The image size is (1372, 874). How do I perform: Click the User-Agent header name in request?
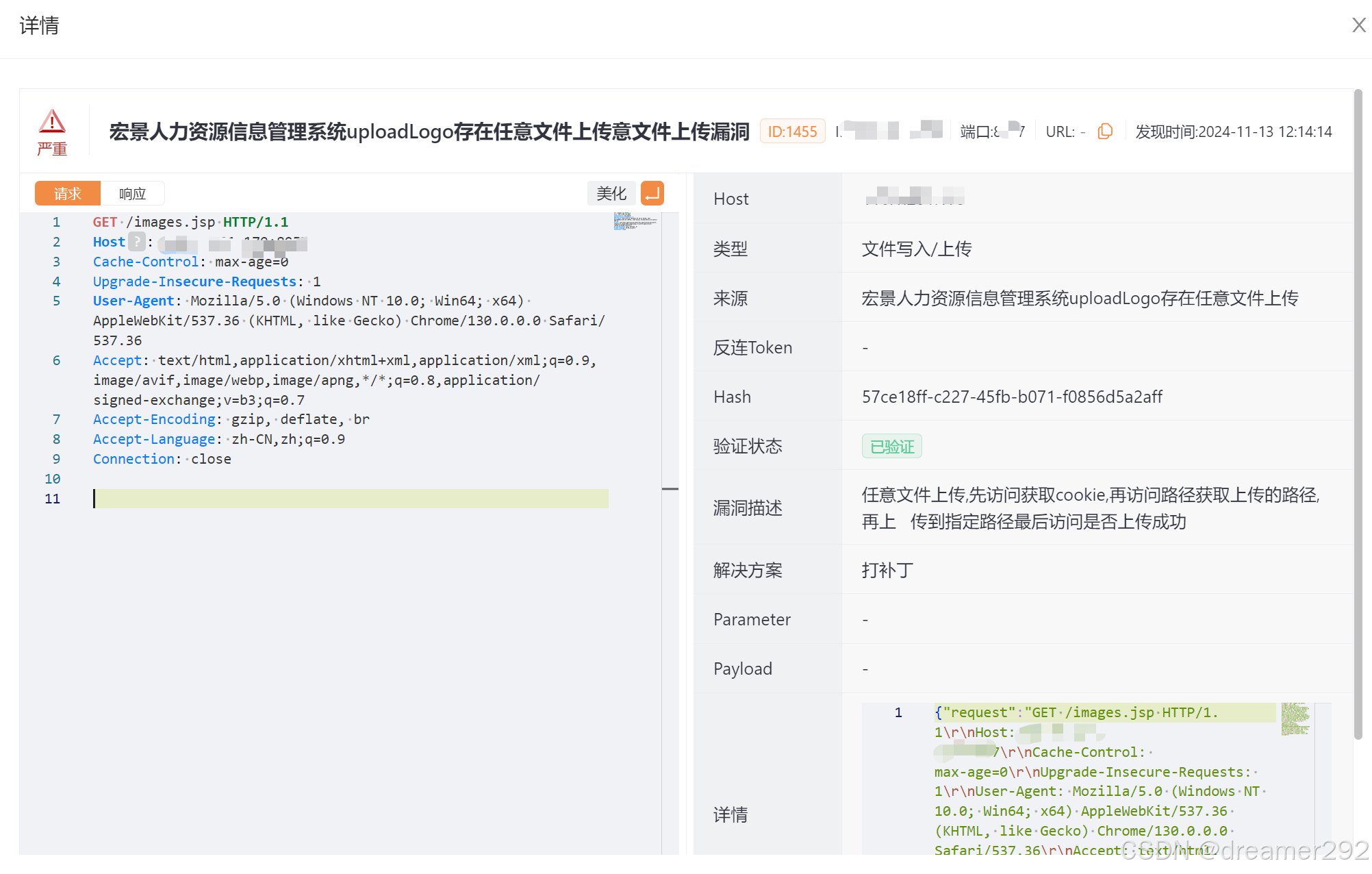click(134, 301)
